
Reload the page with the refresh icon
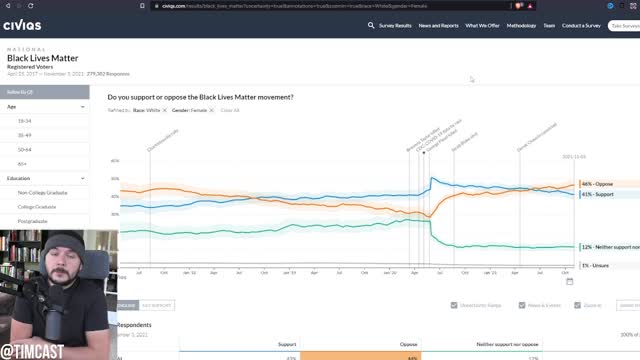click(x=31, y=6)
